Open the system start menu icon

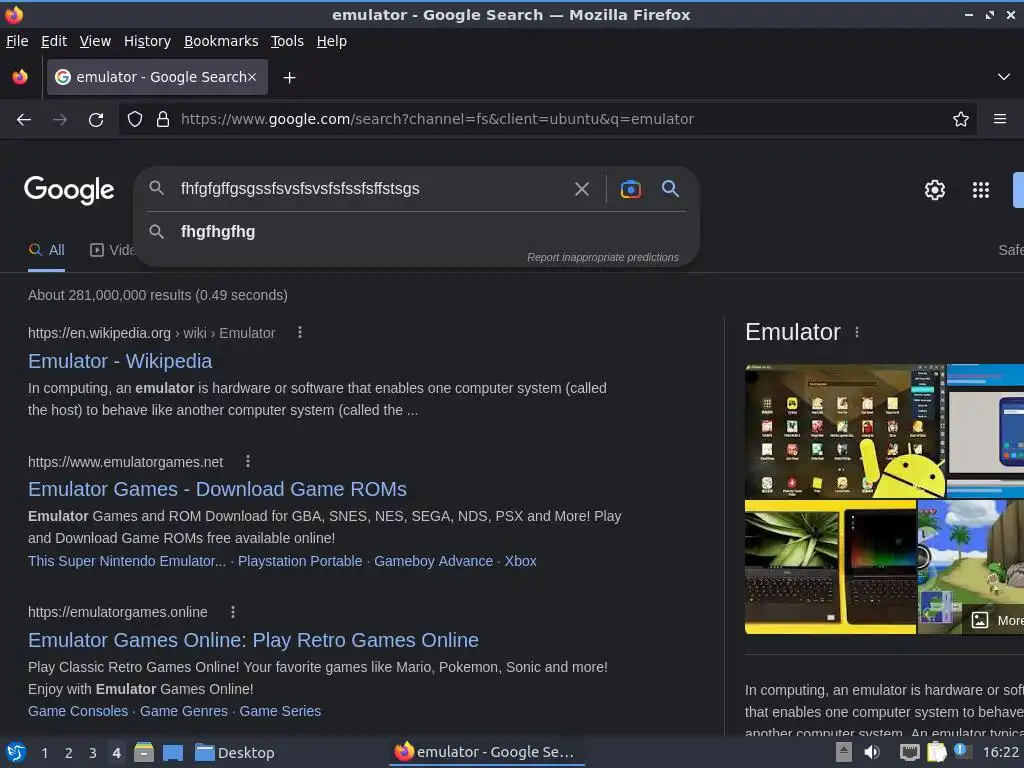coord(16,752)
